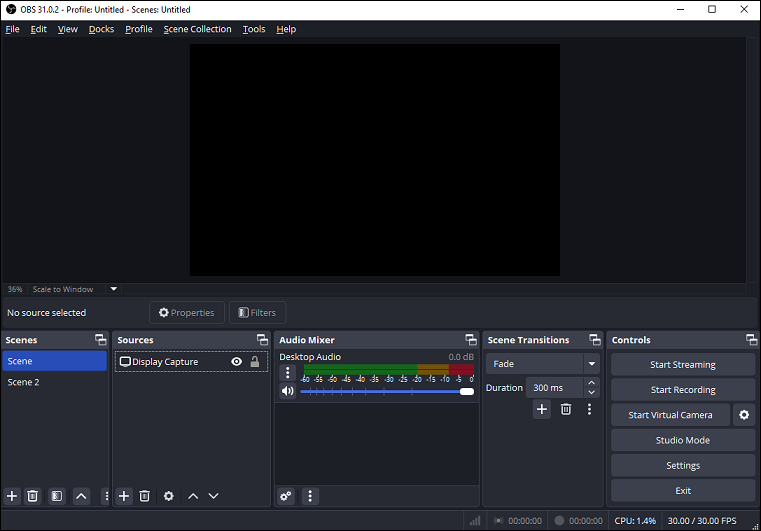This screenshot has width=761, height=531.
Task: Float the Audio Mixer dock popout icon
Action: (x=471, y=340)
